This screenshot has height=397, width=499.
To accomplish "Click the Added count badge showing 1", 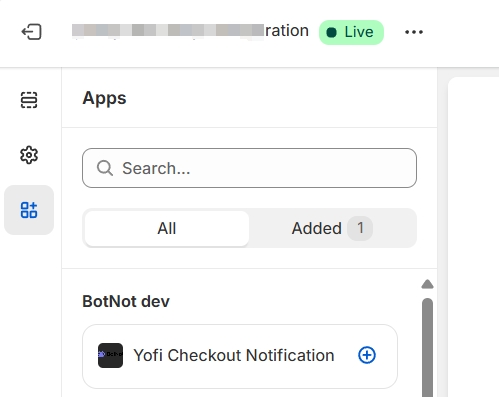I will click(x=360, y=228).
